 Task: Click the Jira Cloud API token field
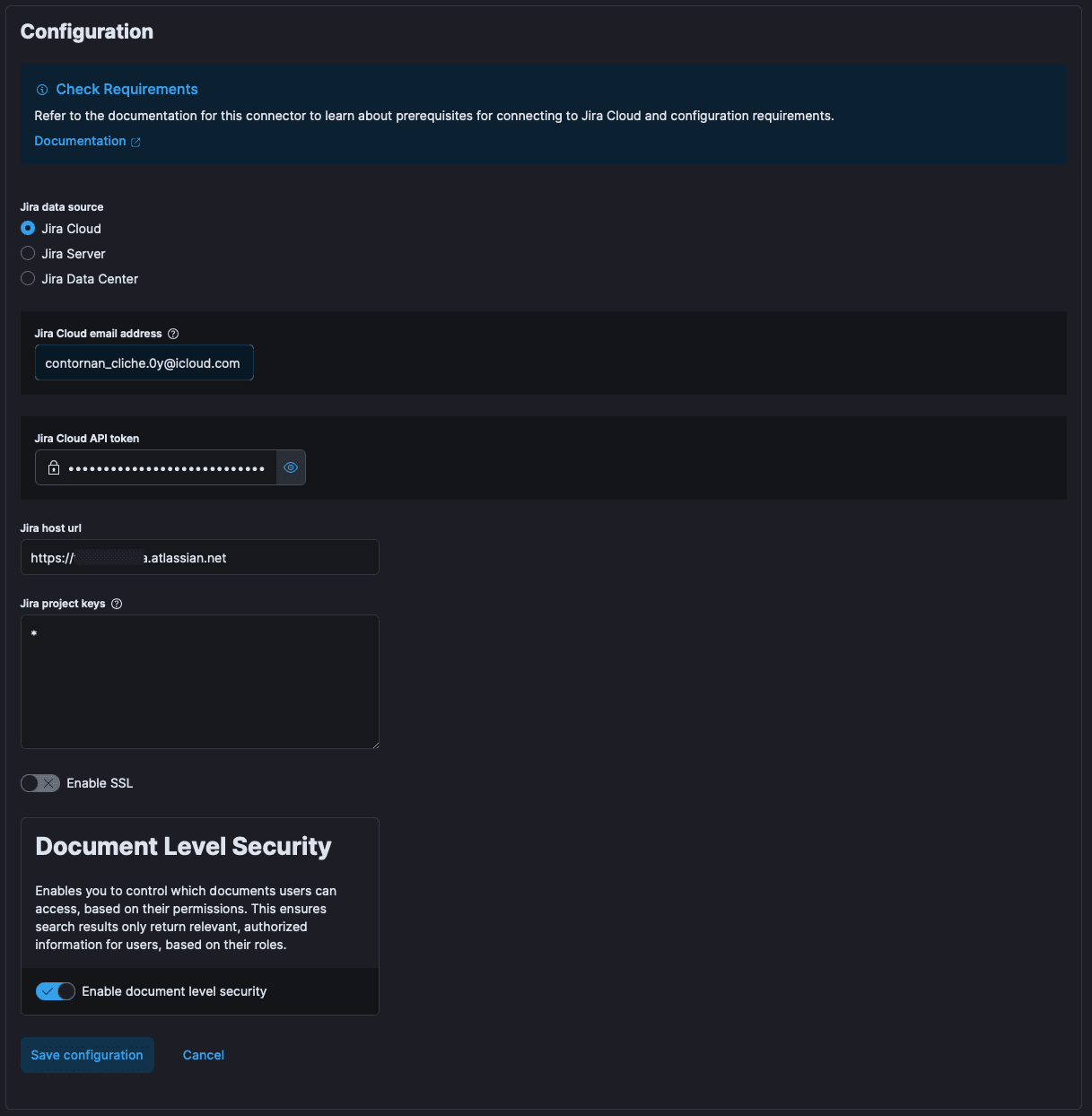tap(162, 467)
